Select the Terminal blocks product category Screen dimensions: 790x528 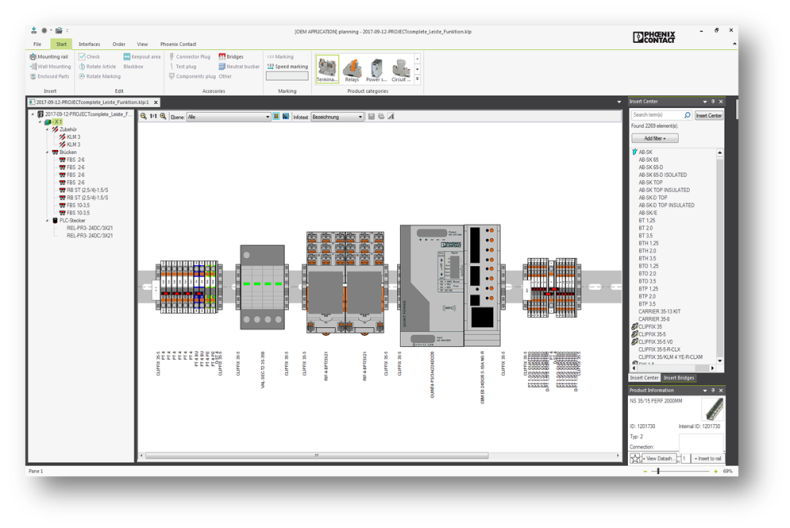point(326,69)
